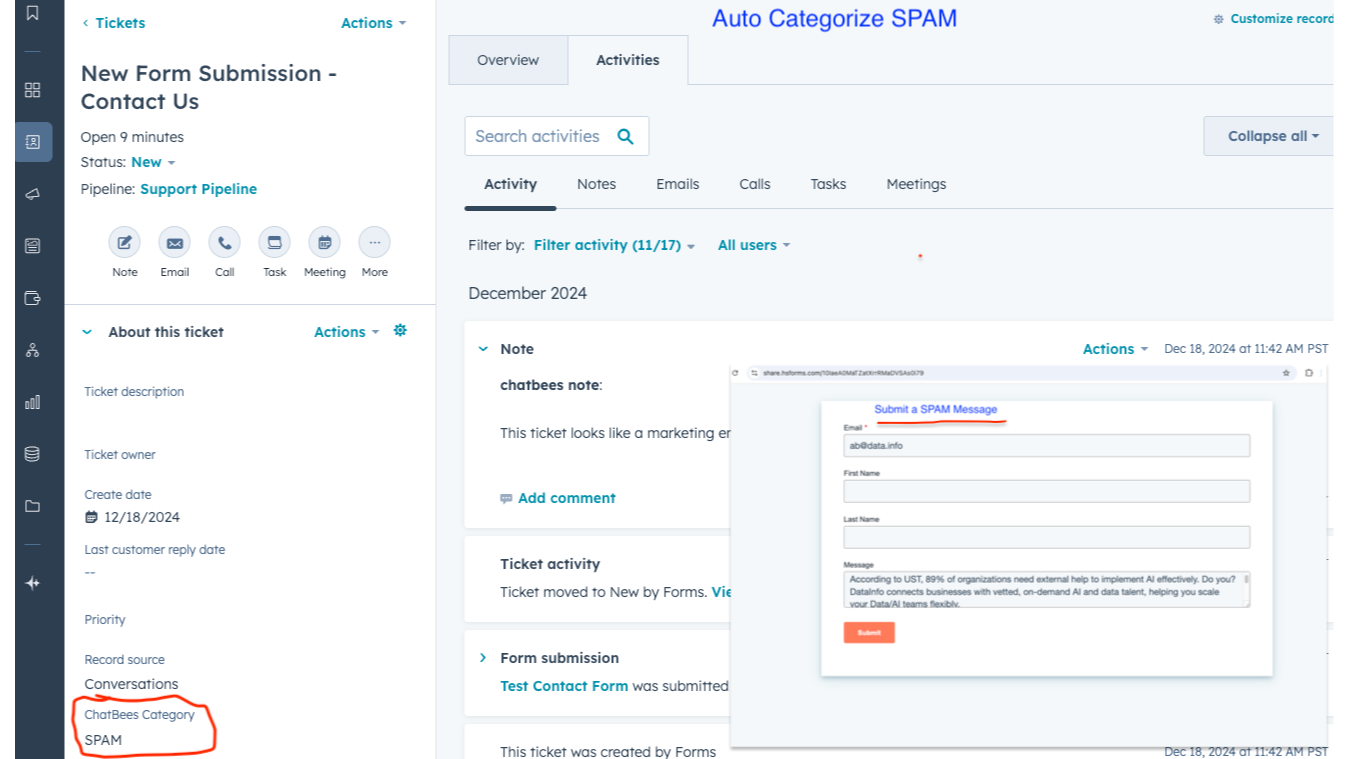Screen dimensions: 1349x759
Task: Open the Support Pipeline link
Action: pyautogui.click(x=198, y=189)
